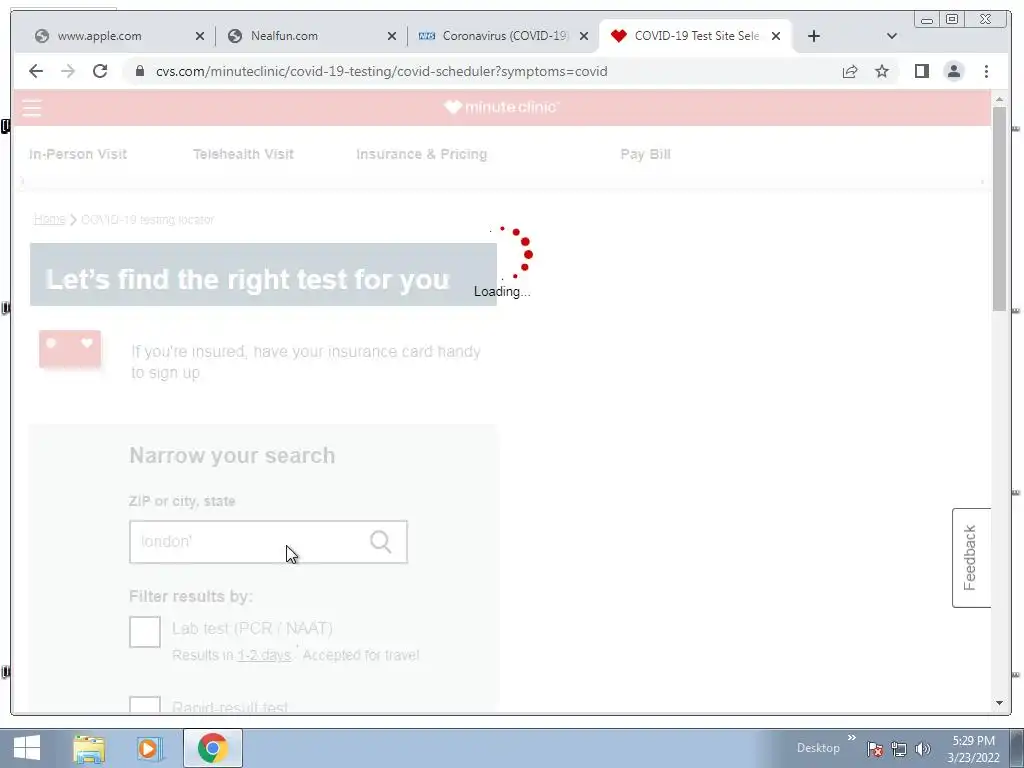Close the www.apple.com tab
Image resolution: width=1024 pixels, height=768 pixels.
(200, 36)
